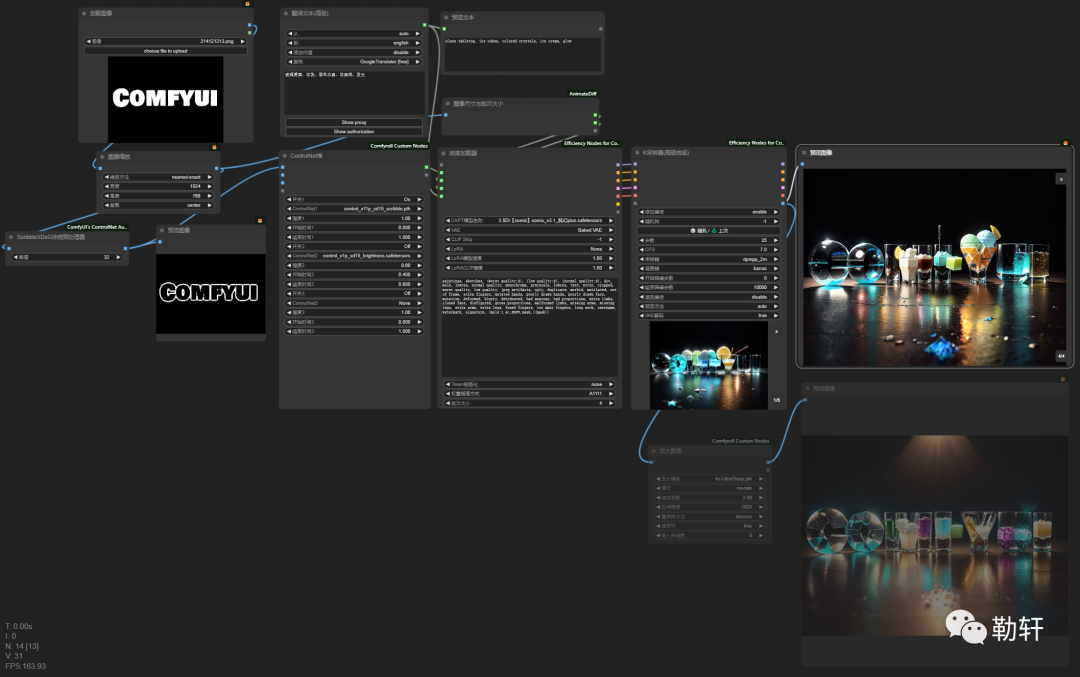
Task: Click left arrow of the 214121213.png image field
Action: click(x=88, y=41)
